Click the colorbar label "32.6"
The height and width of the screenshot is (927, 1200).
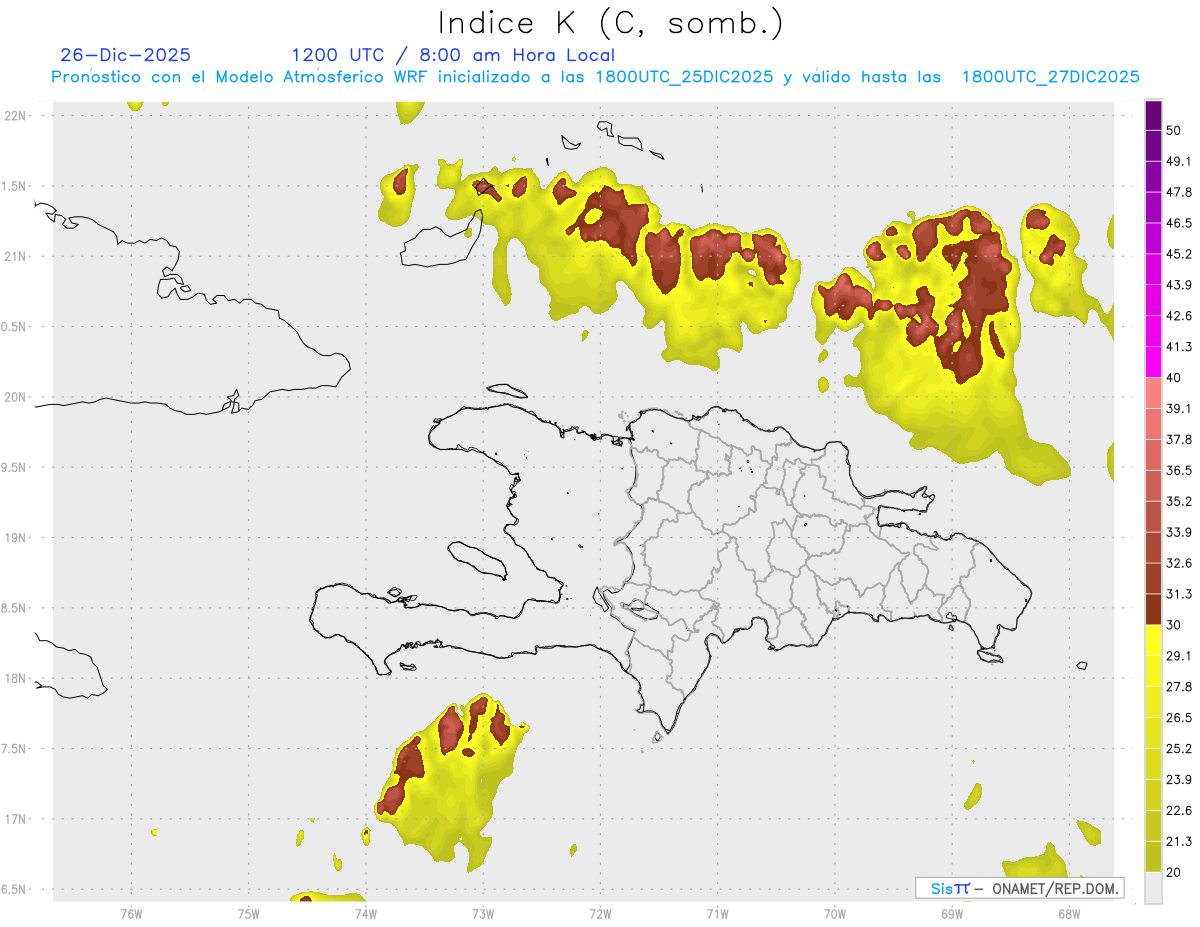[x=1179, y=563]
